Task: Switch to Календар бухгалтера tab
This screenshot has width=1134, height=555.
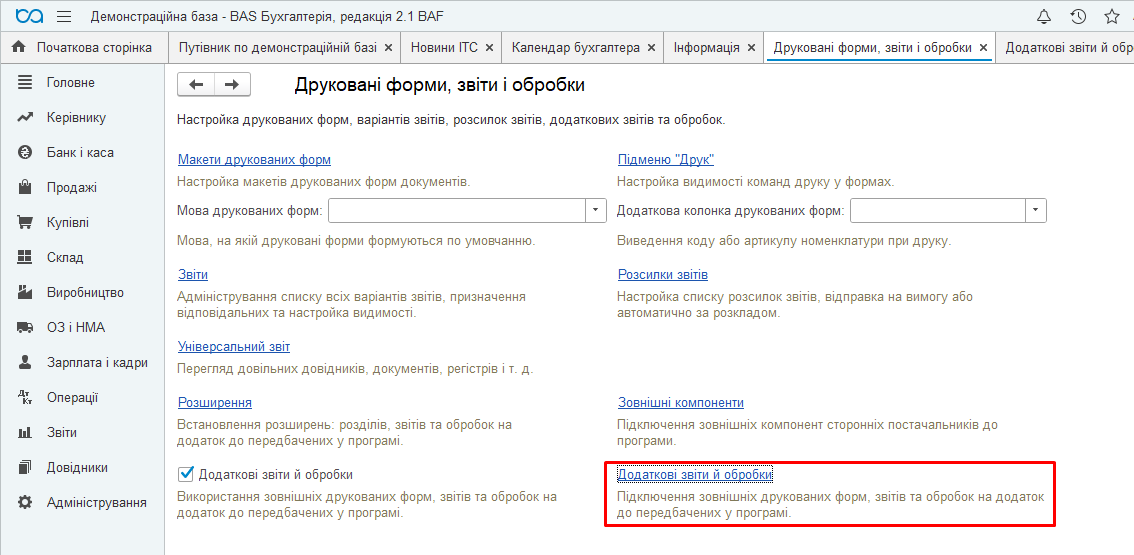Action: point(575,48)
